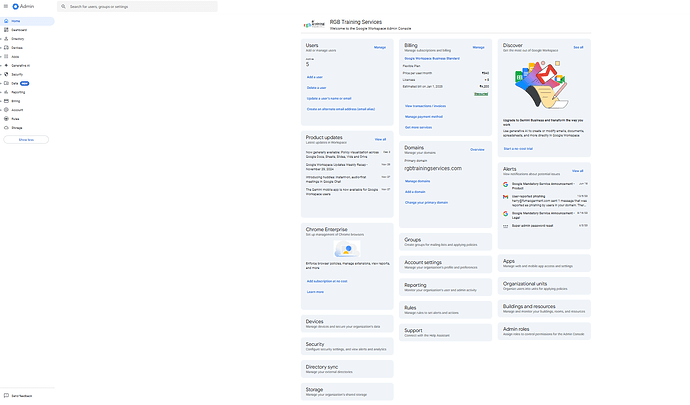Click the Google icon on Legal announcement alert
This screenshot has width=690, height=405.
click(x=506, y=214)
